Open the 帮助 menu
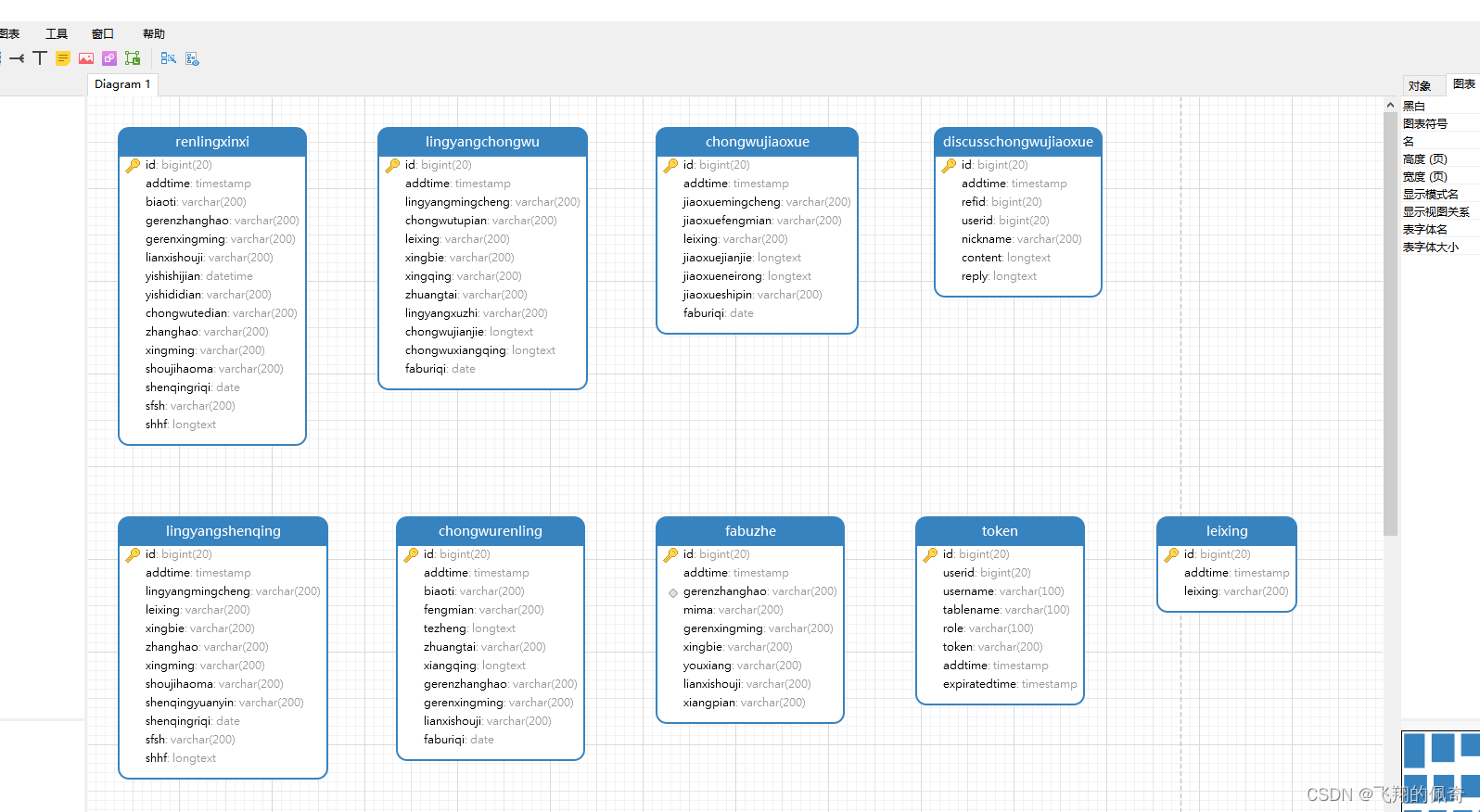 pos(154,33)
